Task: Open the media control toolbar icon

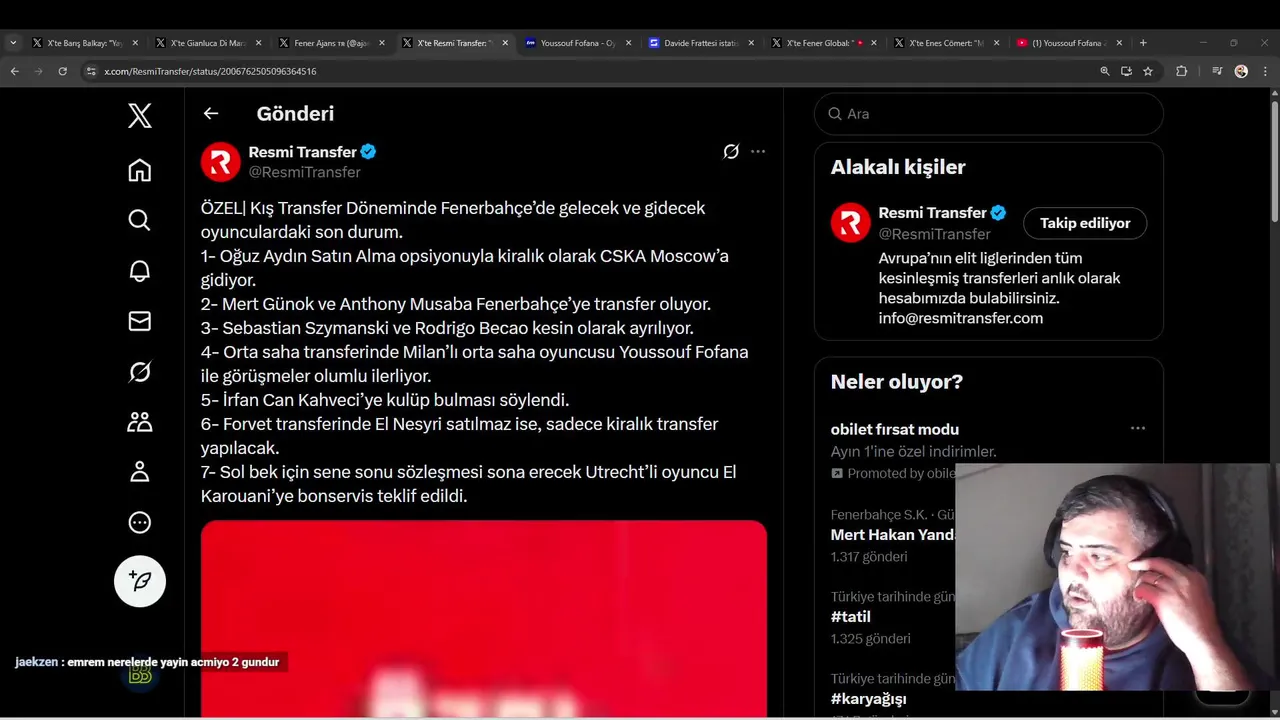Action: (1217, 71)
